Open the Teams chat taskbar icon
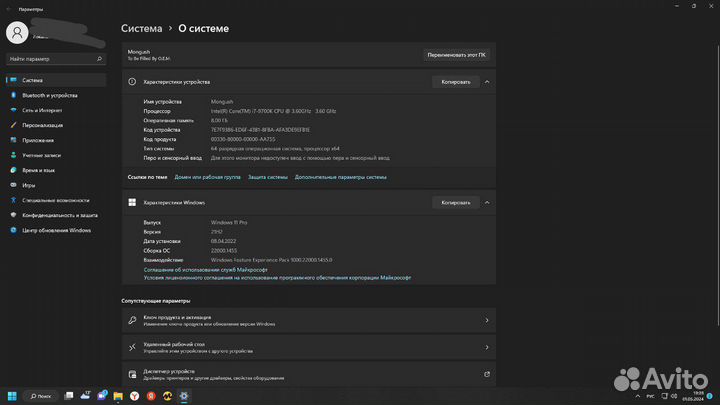Screen dimensions: 720x405 point(102,395)
